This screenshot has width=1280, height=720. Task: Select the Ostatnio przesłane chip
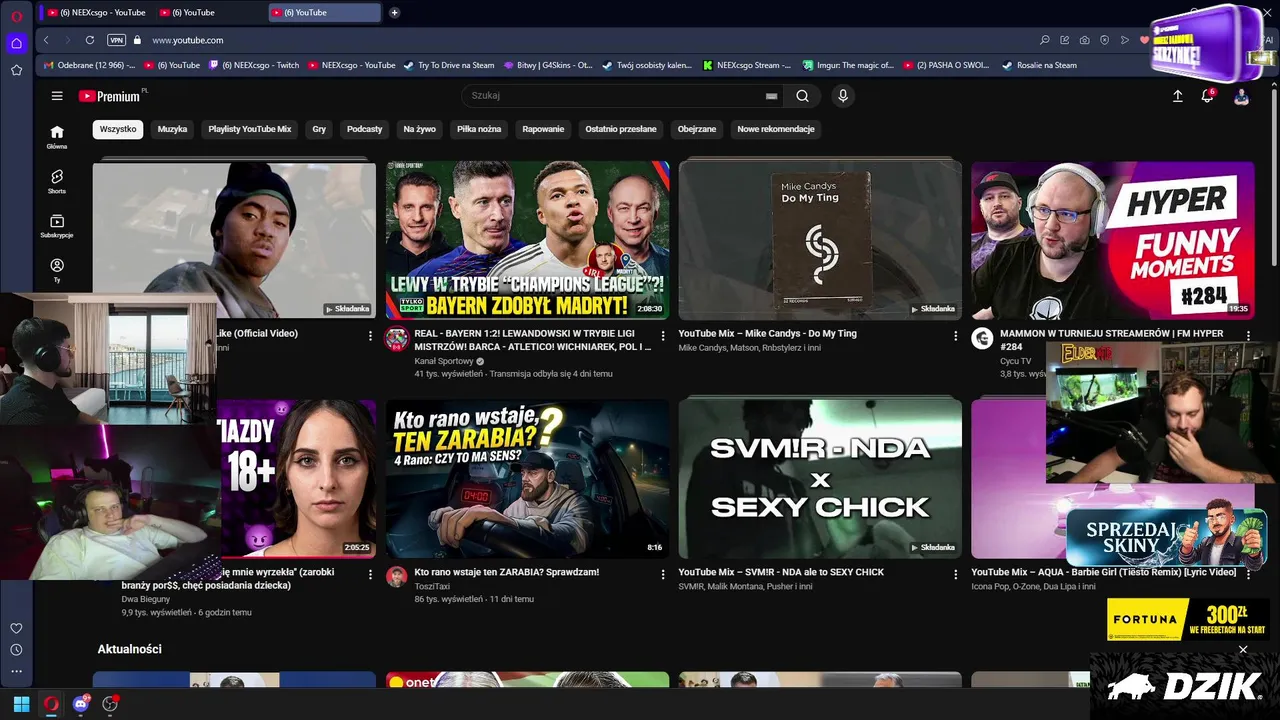621,129
